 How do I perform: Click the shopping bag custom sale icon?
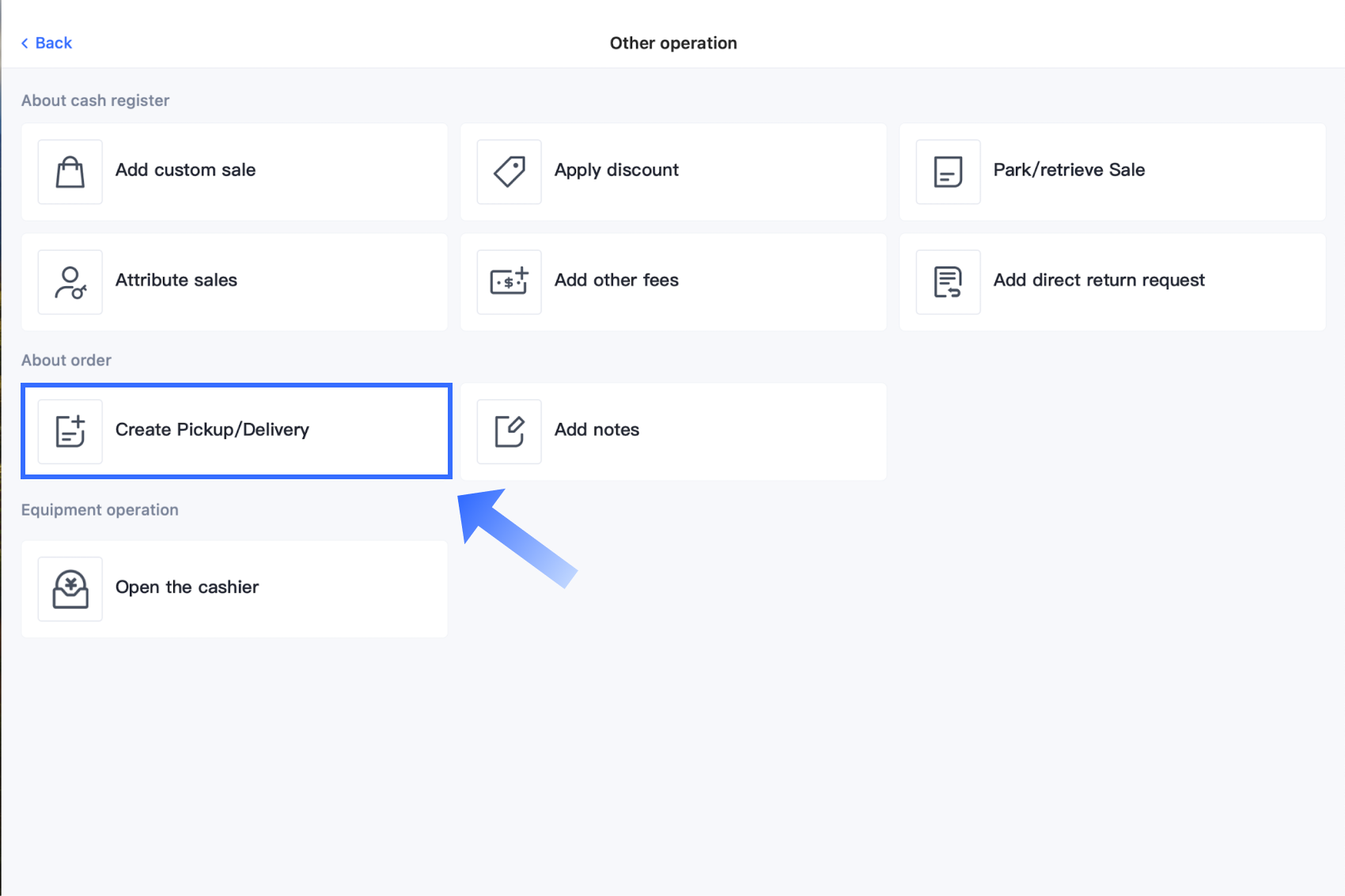(70, 172)
